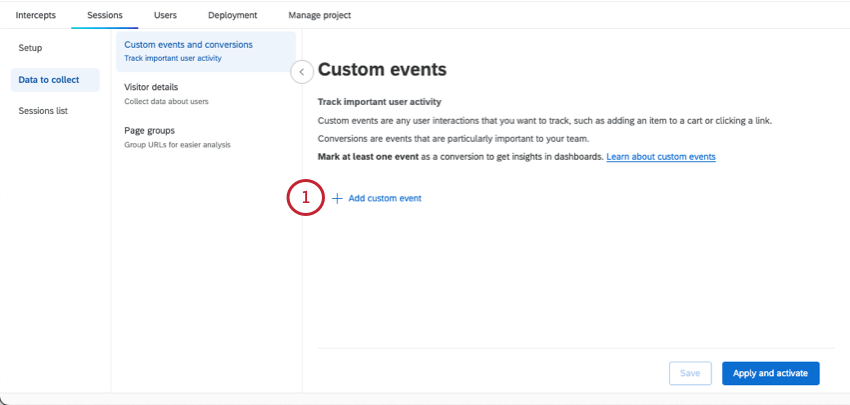Select Setup in the left sidebar
Image resolution: width=850 pixels, height=405 pixels.
click(30, 48)
